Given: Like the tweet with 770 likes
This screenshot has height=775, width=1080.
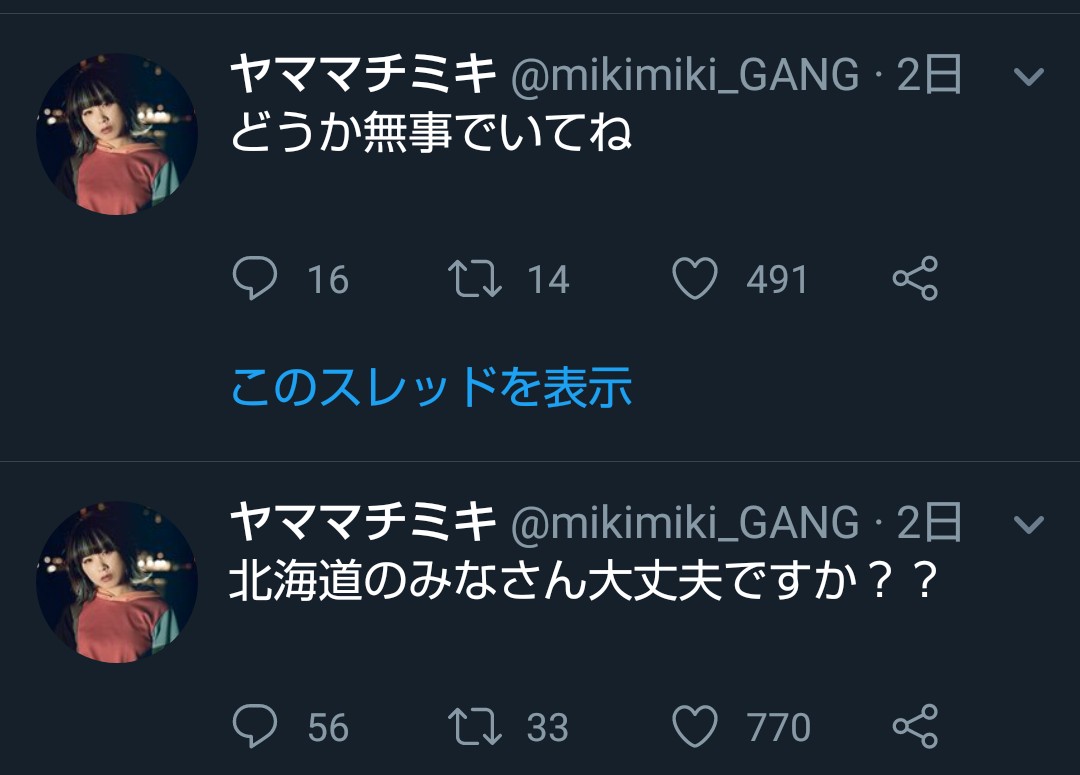Looking at the screenshot, I should tap(694, 727).
